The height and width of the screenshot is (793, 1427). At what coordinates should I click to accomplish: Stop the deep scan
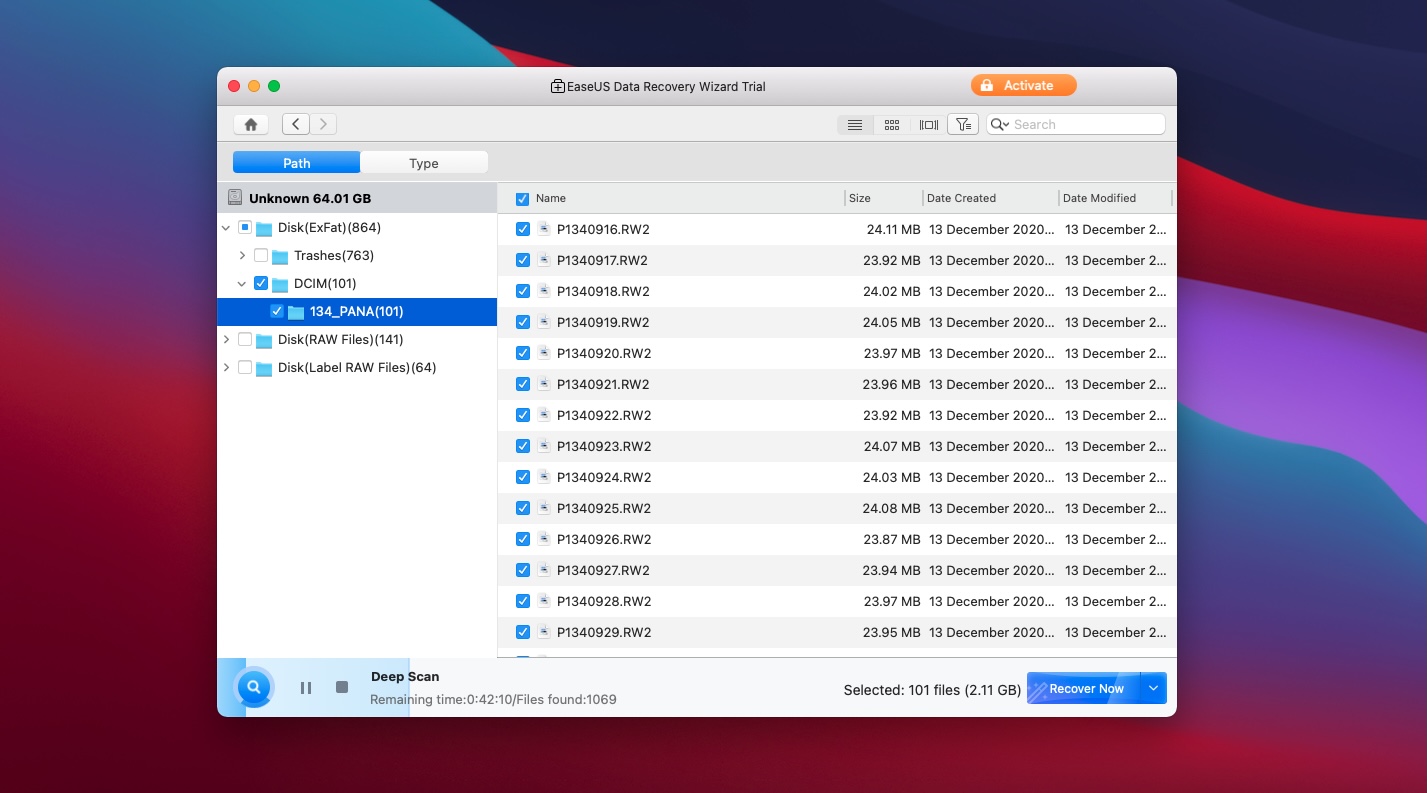342,688
